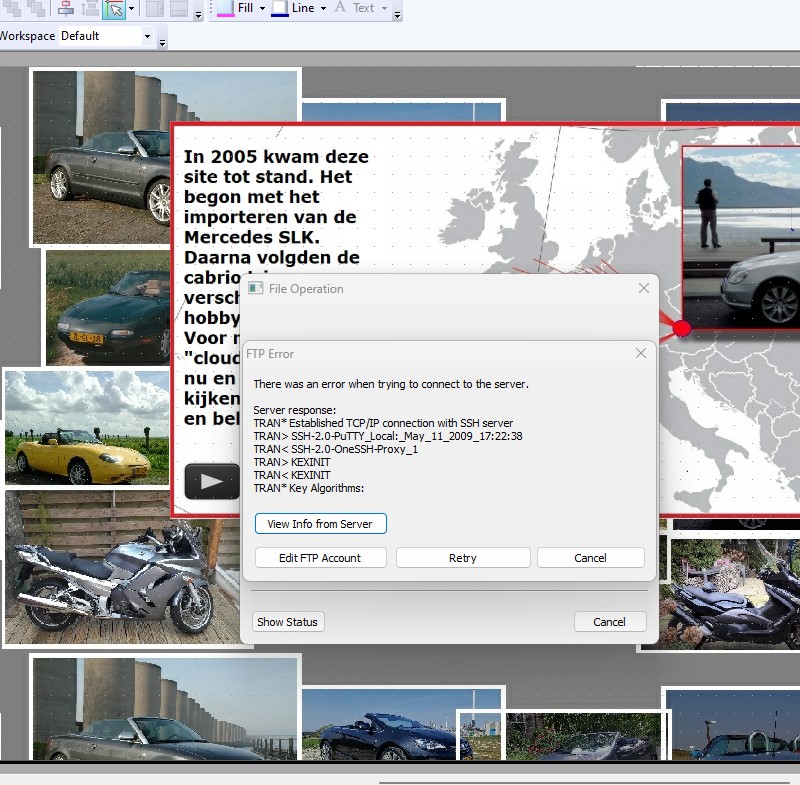Image resolution: width=800 pixels, height=785 pixels.
Task: Click Retry in FTP Error dialog
Action: (463, 558)
